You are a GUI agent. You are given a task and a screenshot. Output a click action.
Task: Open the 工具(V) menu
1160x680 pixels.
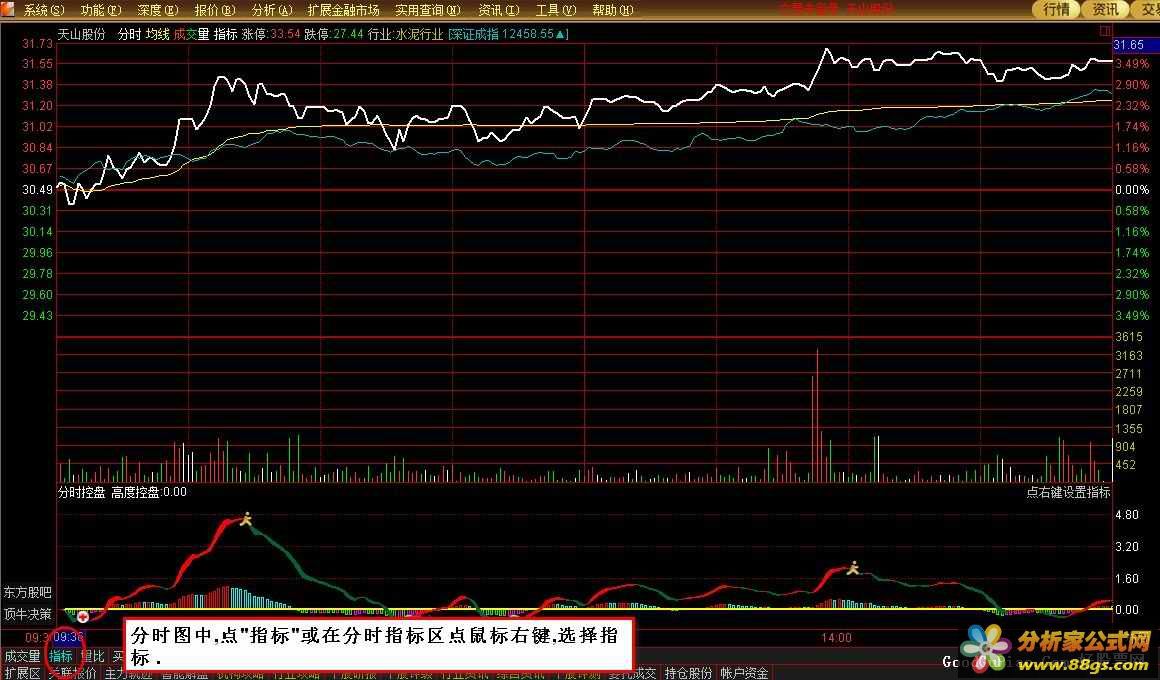click(556, 10)
